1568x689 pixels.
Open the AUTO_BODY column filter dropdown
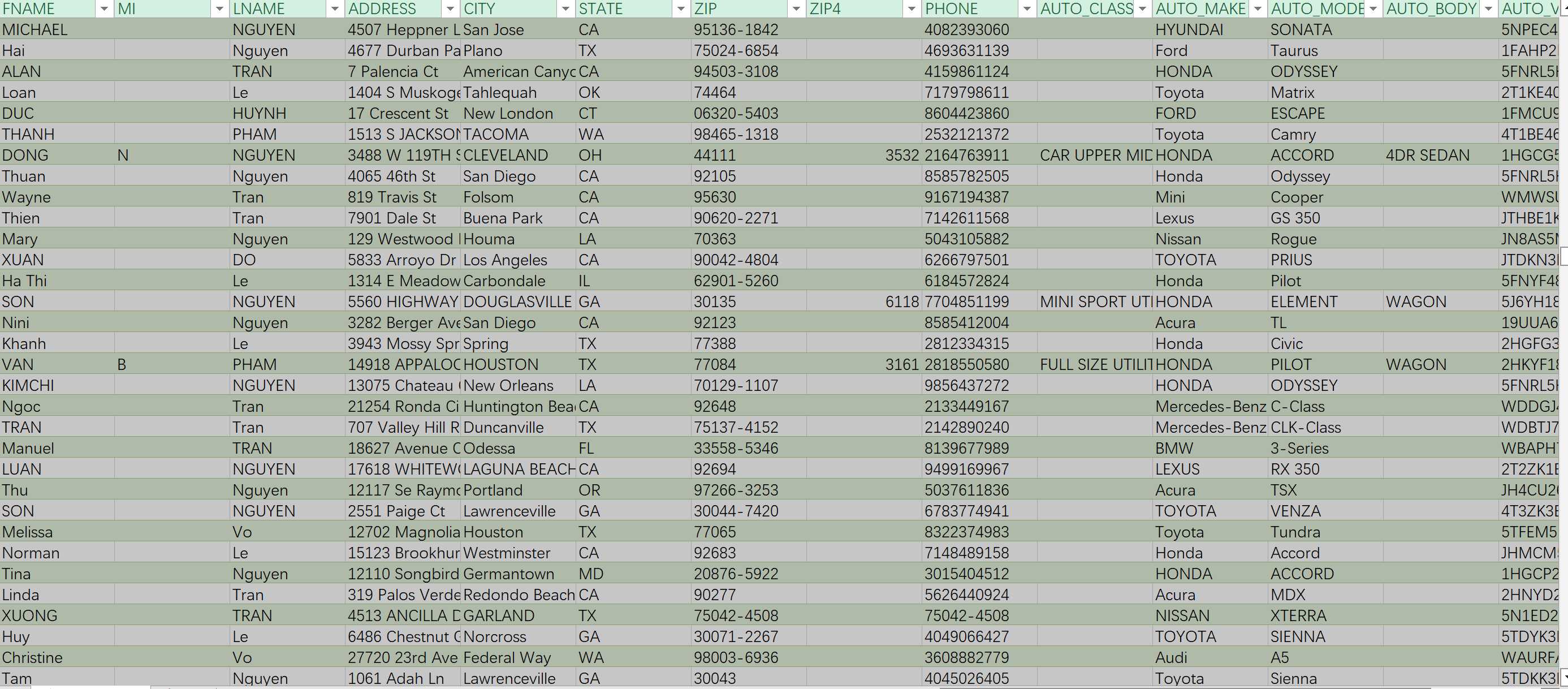point(1488,8)
